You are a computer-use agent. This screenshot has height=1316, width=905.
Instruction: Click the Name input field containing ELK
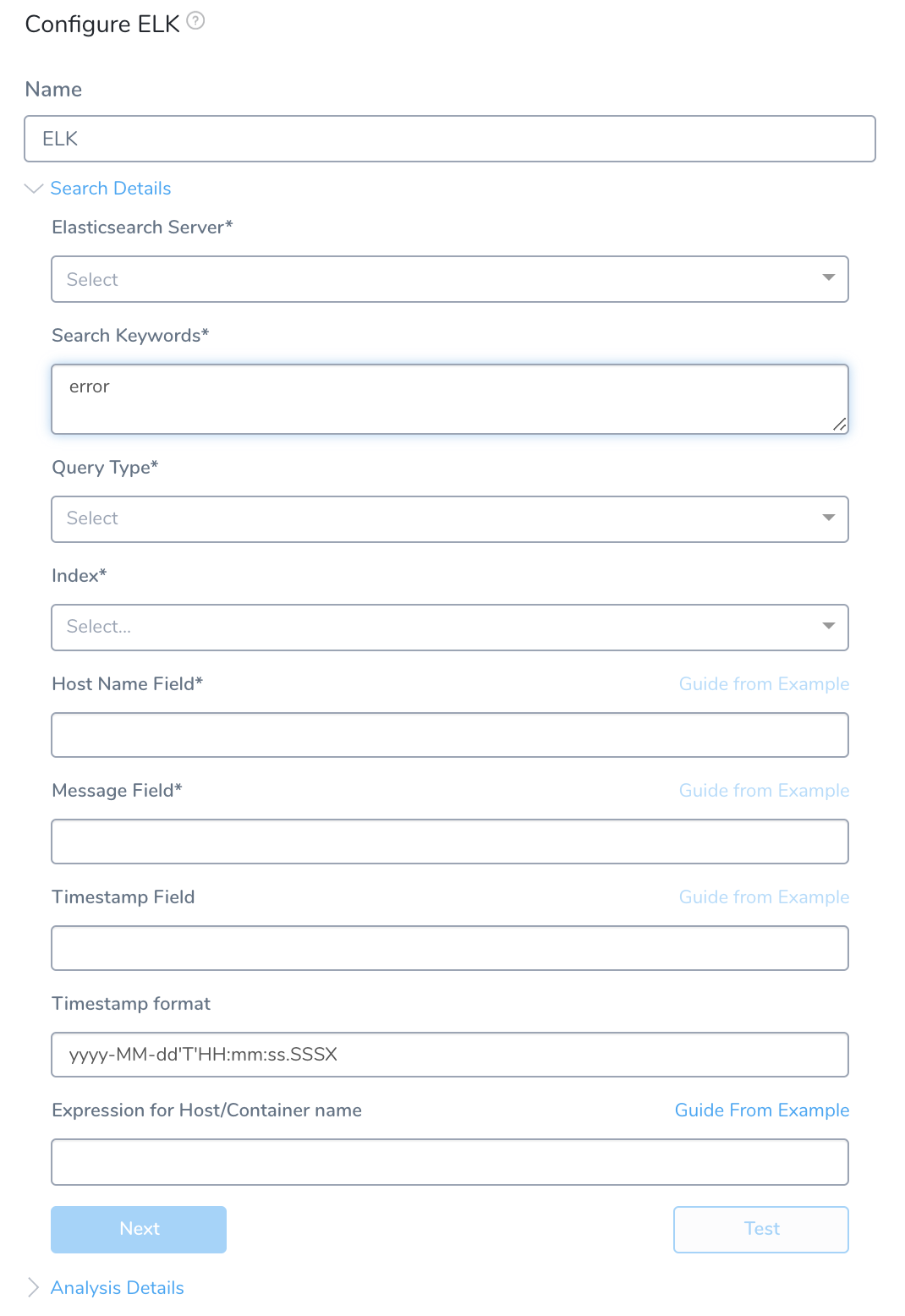click(450, 139)
